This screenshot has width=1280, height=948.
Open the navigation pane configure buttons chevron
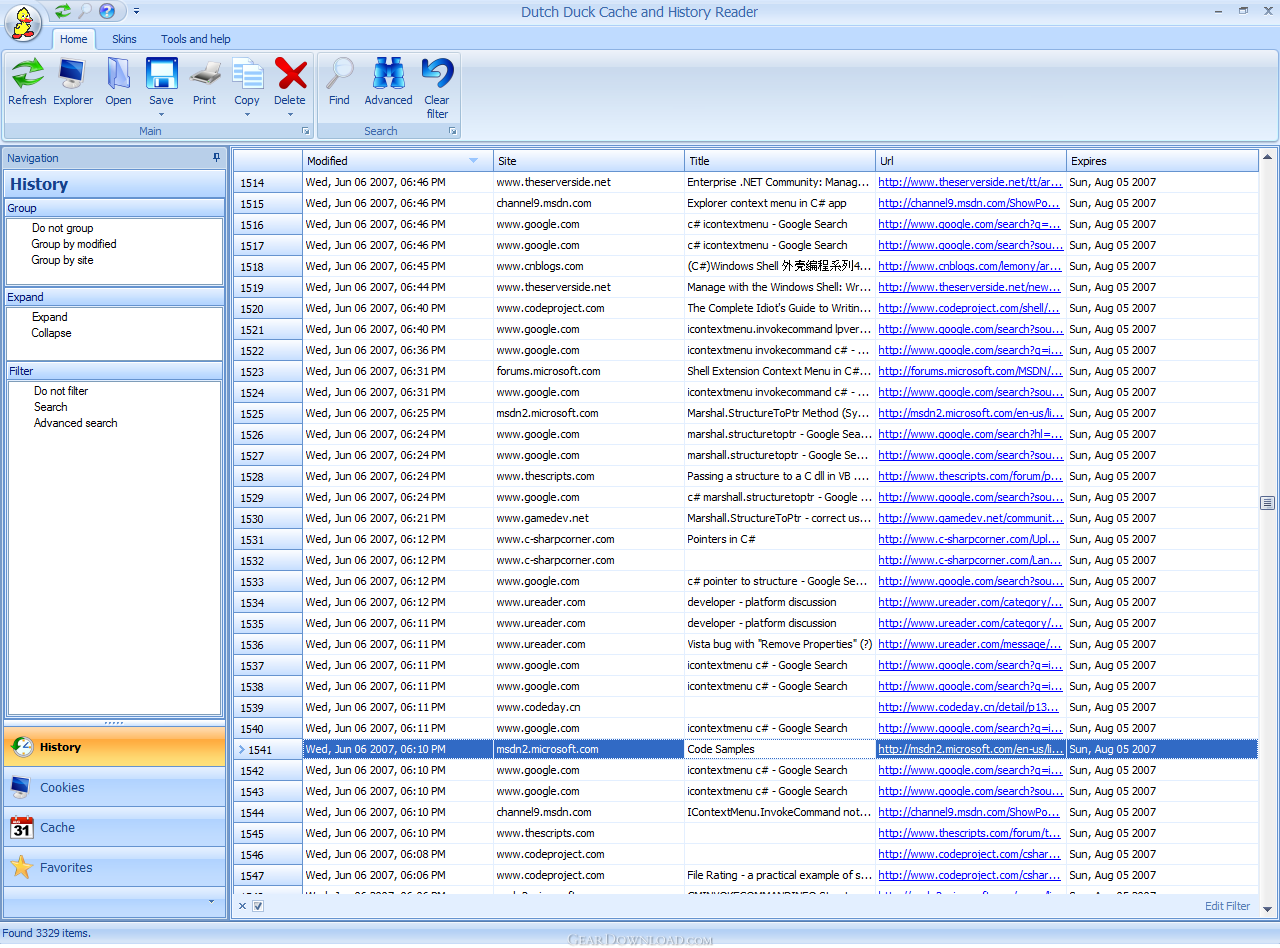211,901
